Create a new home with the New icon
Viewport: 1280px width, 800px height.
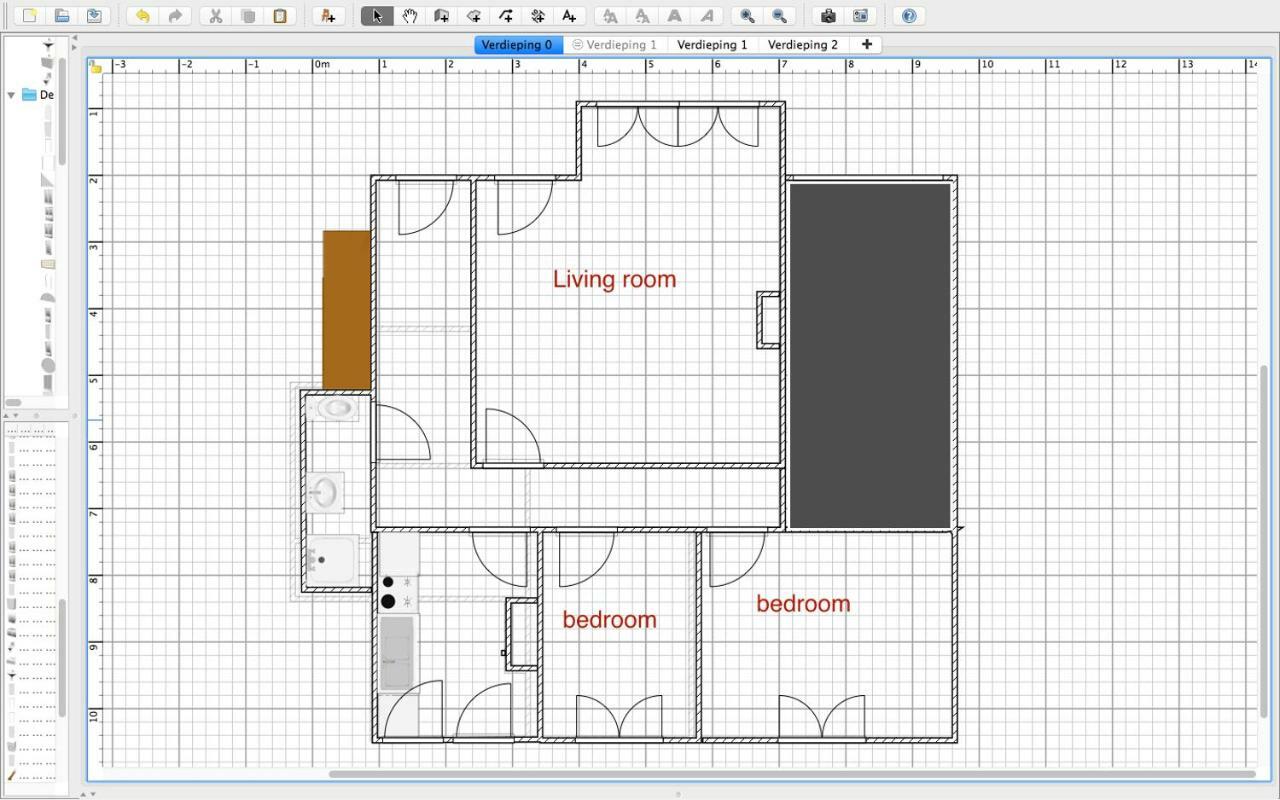click(x=30, y=16)
